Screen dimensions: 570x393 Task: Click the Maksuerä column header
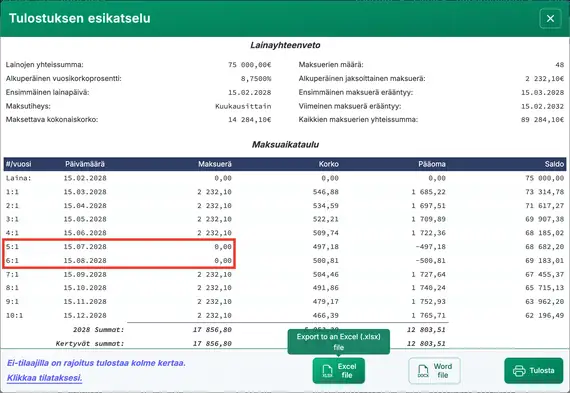click(x=215, y=164)
